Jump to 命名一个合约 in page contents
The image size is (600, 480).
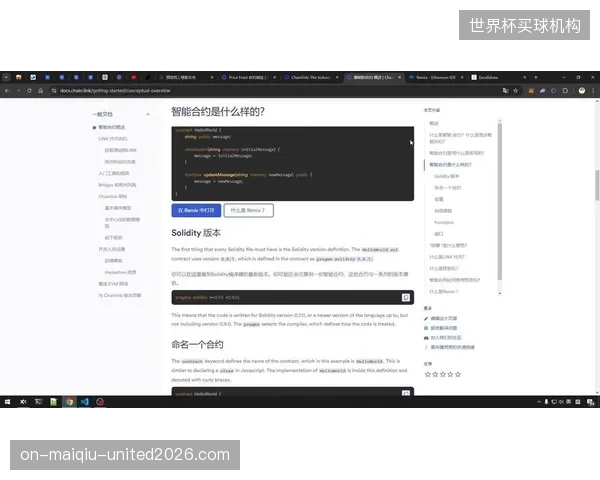coord(447,188)
